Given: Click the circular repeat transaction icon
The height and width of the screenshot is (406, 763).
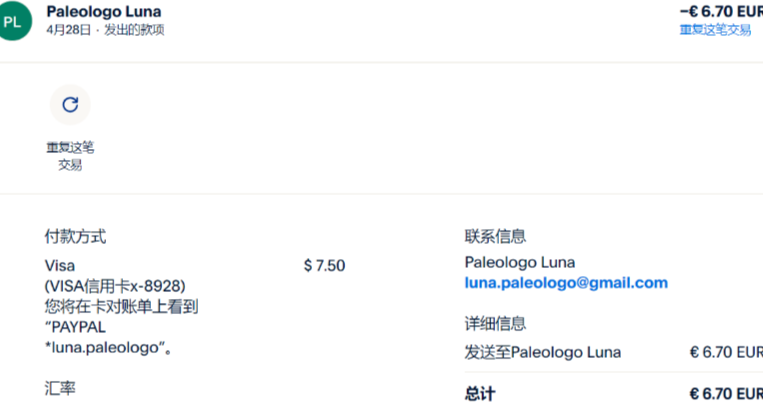Looking at the screenshot, I should [x=70, y=104].
